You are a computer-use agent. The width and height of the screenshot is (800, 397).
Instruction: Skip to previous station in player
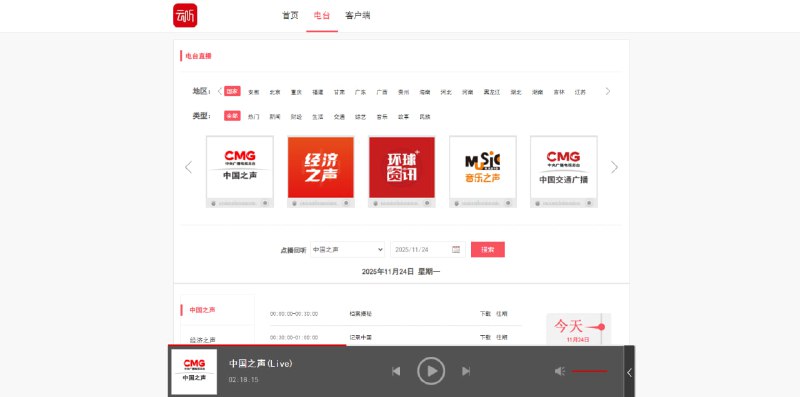tap(396, 371)
